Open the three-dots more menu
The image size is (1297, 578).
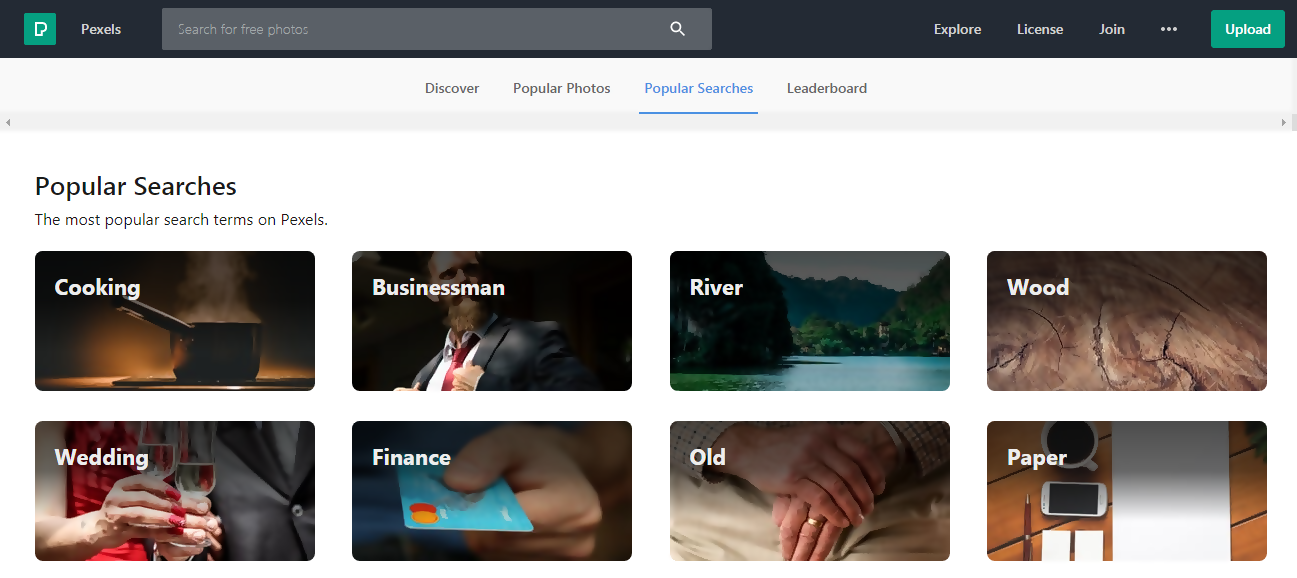pos(1168,29)
